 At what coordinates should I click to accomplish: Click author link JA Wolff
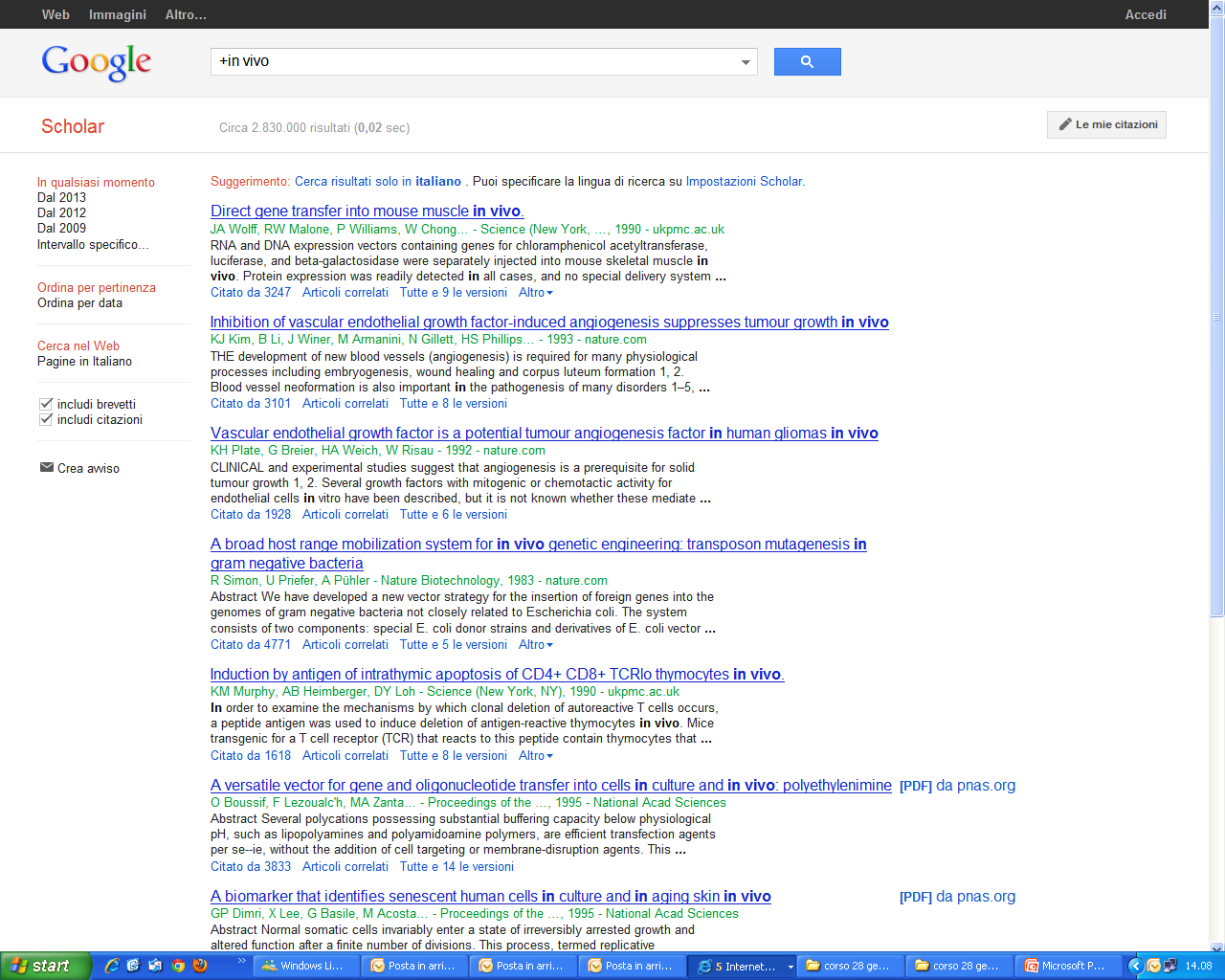[234, 229]
